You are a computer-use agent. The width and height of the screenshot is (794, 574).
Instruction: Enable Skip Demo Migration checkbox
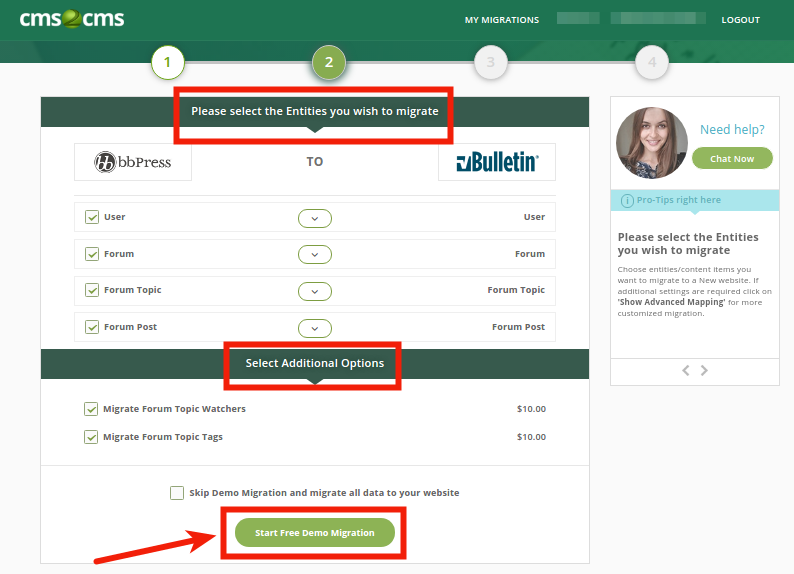(177, 493)
